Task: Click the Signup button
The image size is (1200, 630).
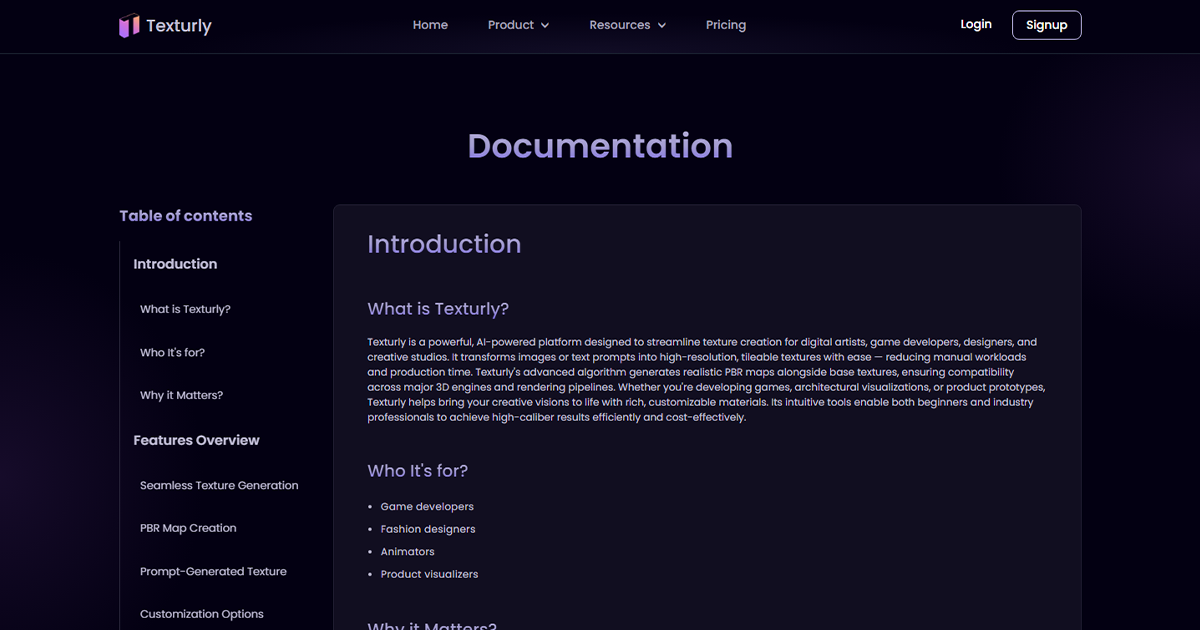Action: click(1046, 25)
